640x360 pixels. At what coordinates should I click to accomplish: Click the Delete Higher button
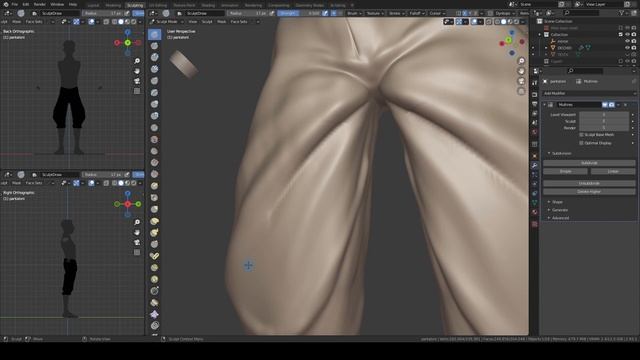click(589, 191)
